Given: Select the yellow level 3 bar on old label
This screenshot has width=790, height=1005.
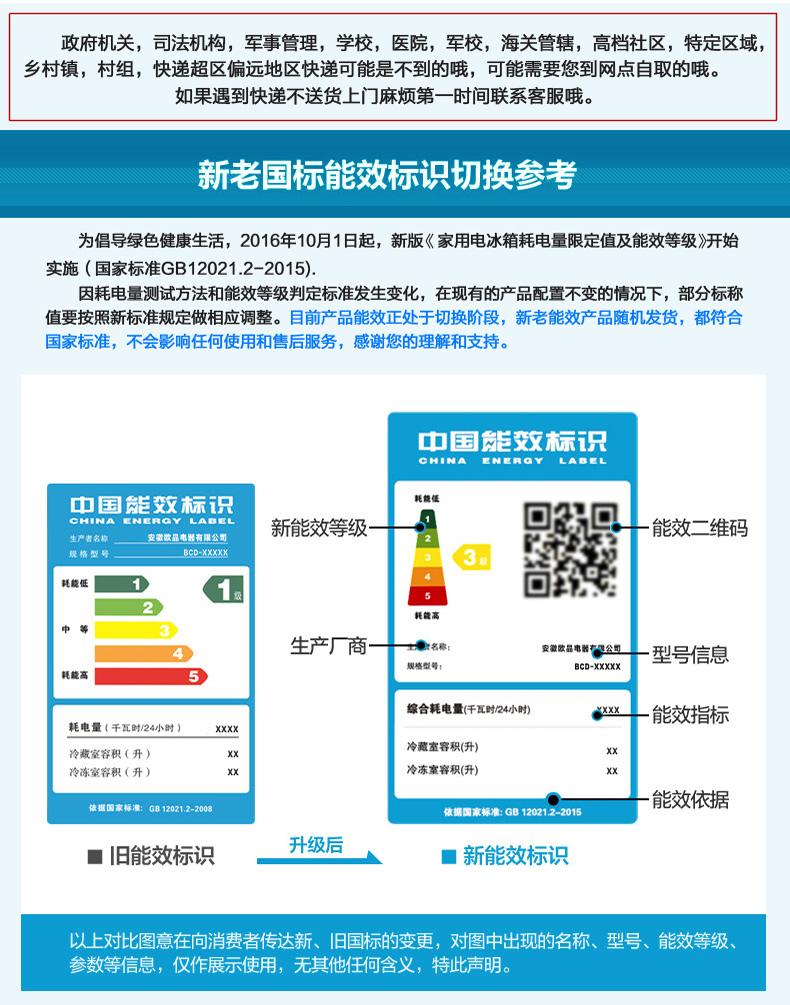Looking at the screenshot, I should (x=135, y=630).
